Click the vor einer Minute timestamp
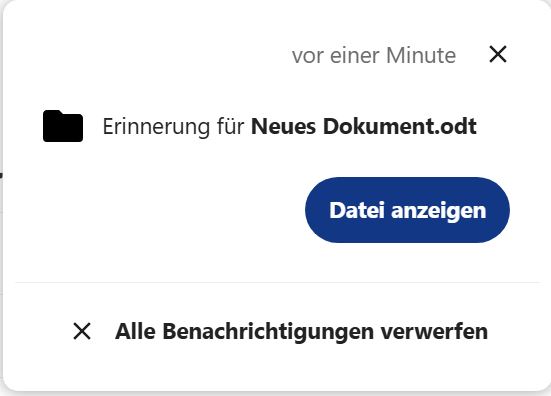The height and width of the screenshot is (396, 551). 374,56
